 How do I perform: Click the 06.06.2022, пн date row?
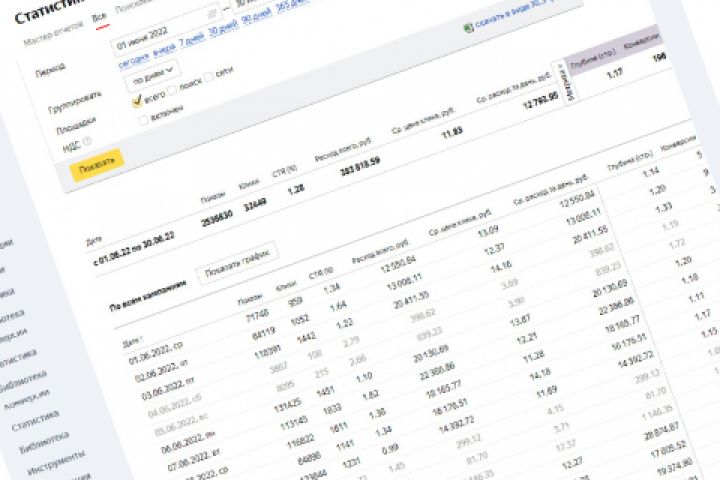pos(187,443)
